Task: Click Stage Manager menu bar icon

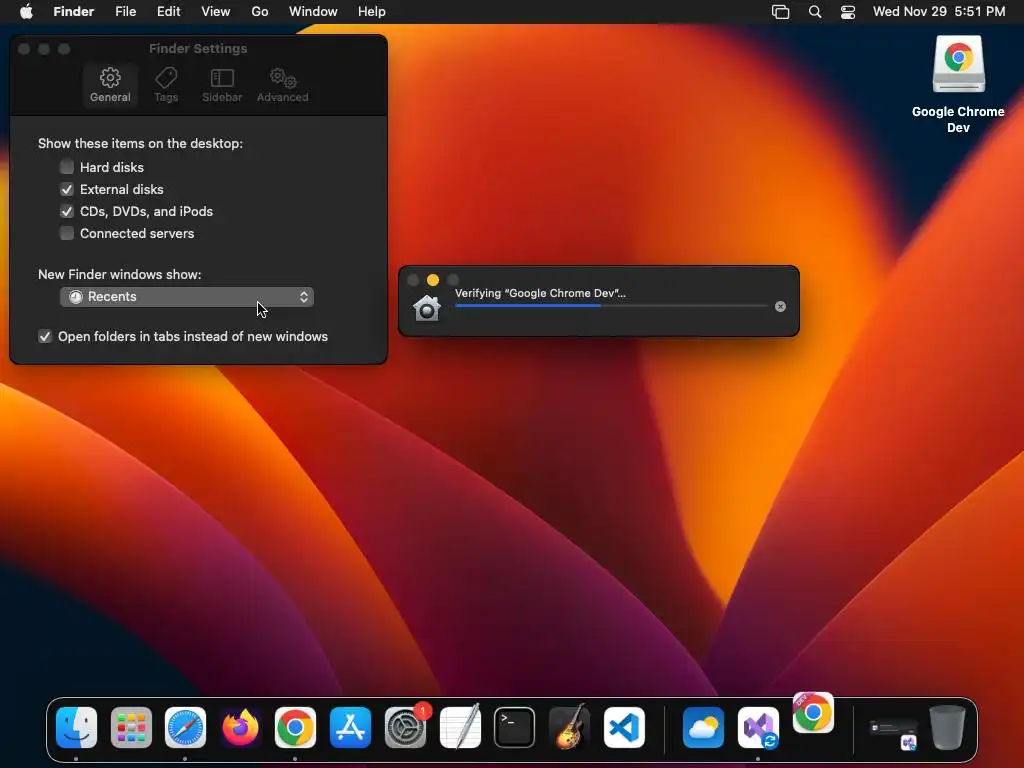Action: point(780,12)
